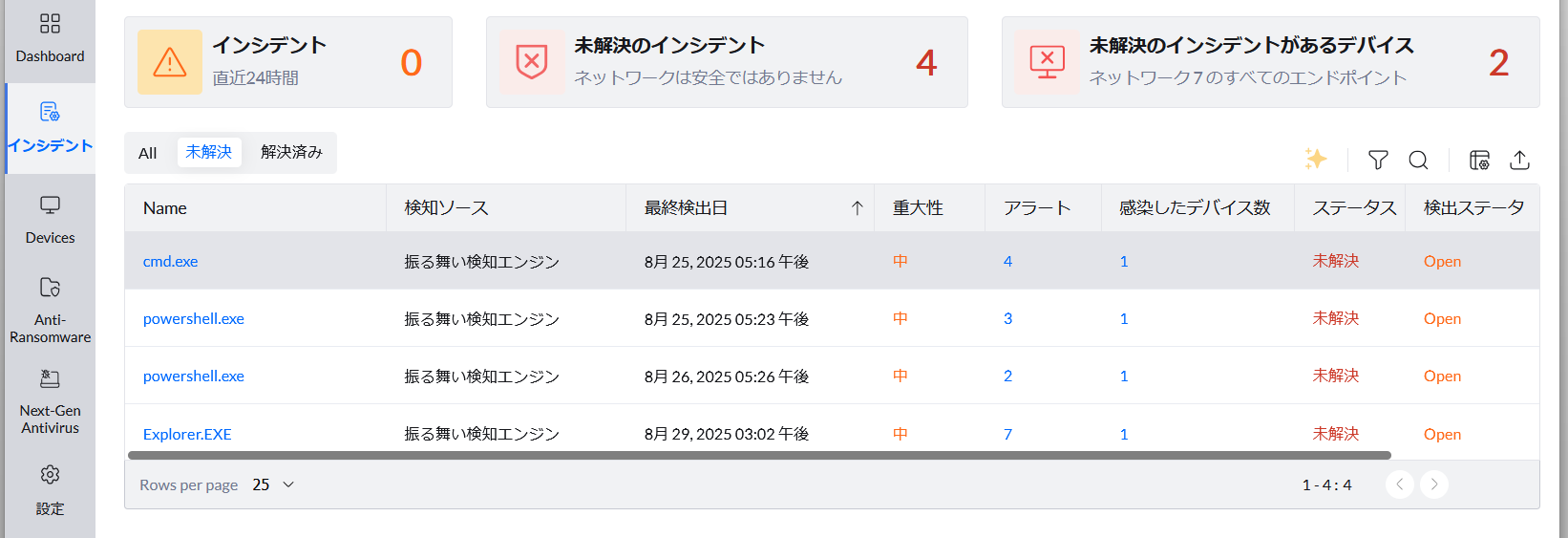Image resolution: width=1568 pixels, height=538 pixels.
Task: Click alert count 7 for Explorer.EXE
Action: tap(1007, 434)
